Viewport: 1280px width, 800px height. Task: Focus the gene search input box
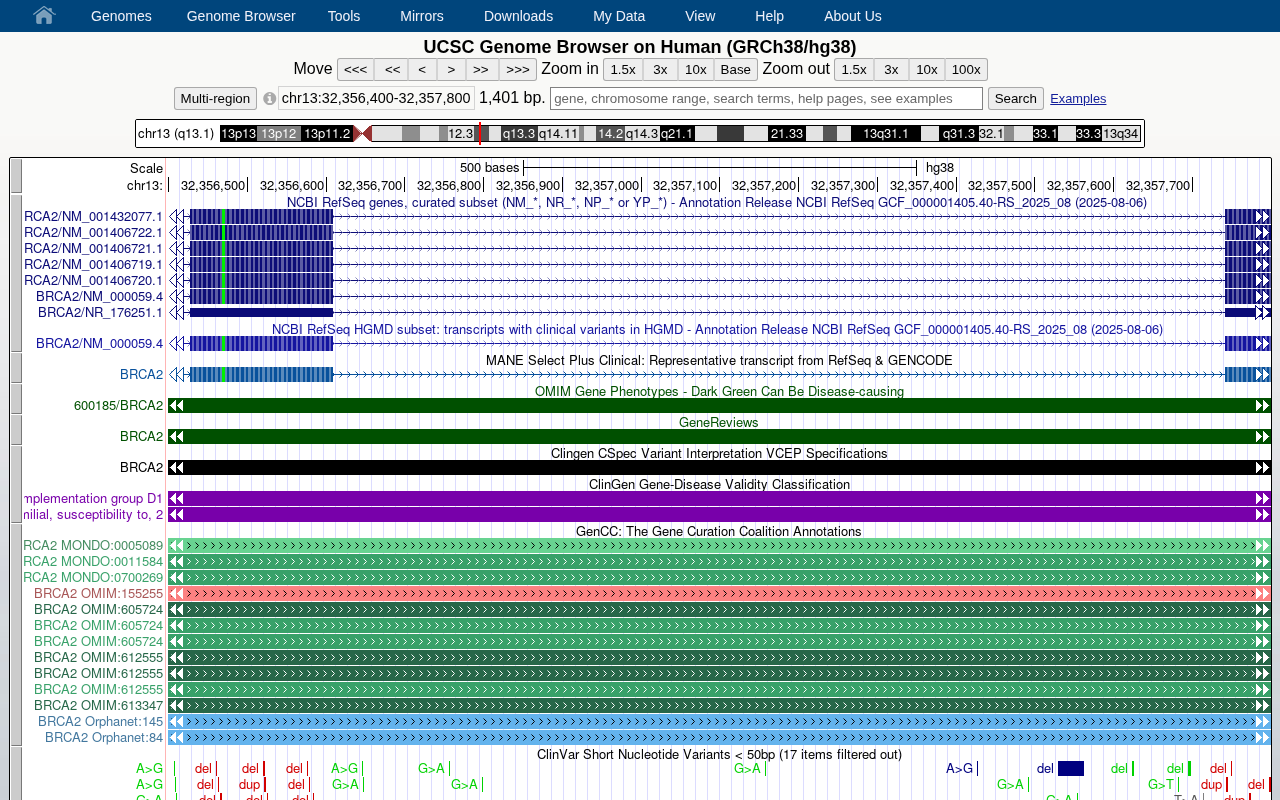coord(766,98)
